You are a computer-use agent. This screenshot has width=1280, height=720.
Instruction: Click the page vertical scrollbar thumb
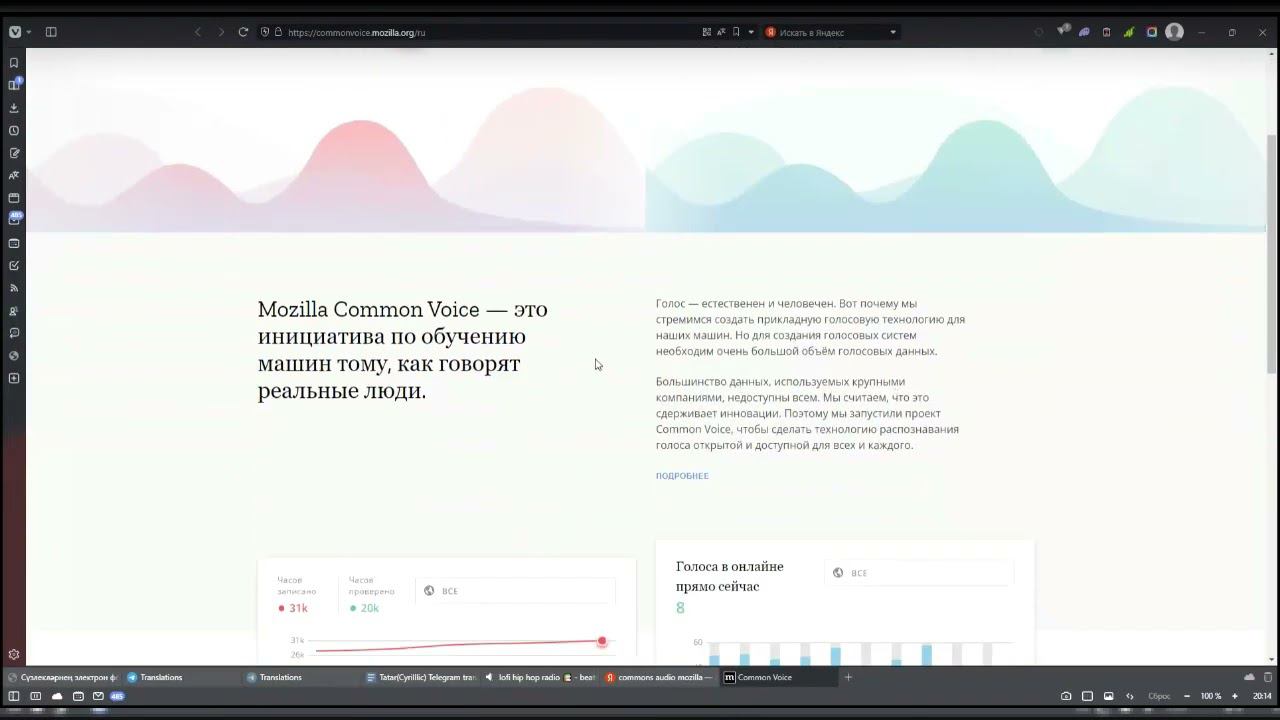(x=1272, y=252)
